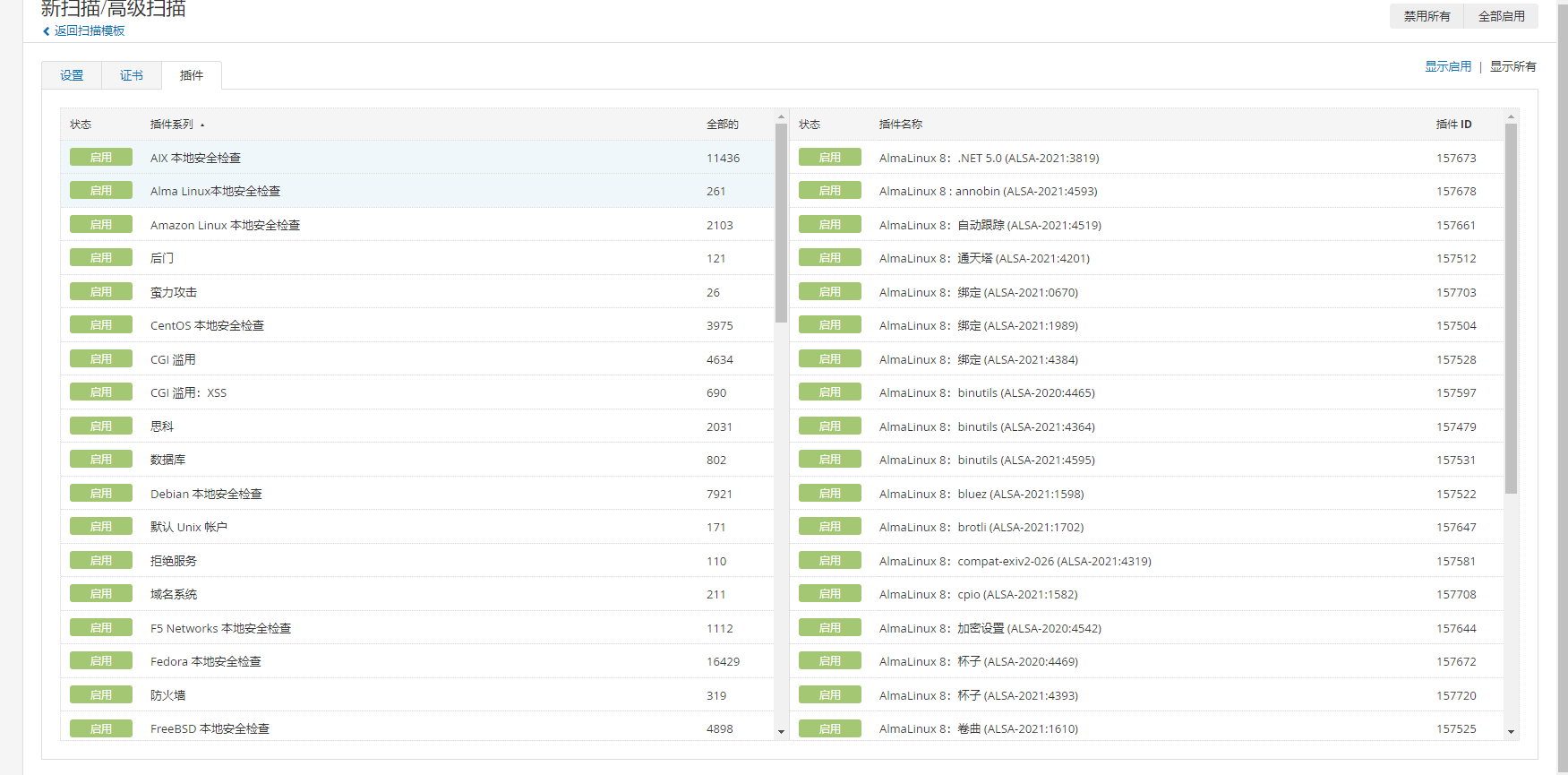The image size is (1568, 775).
Task: Click scroll-up arrow of plugin name list
Action: coord(1511,117)
